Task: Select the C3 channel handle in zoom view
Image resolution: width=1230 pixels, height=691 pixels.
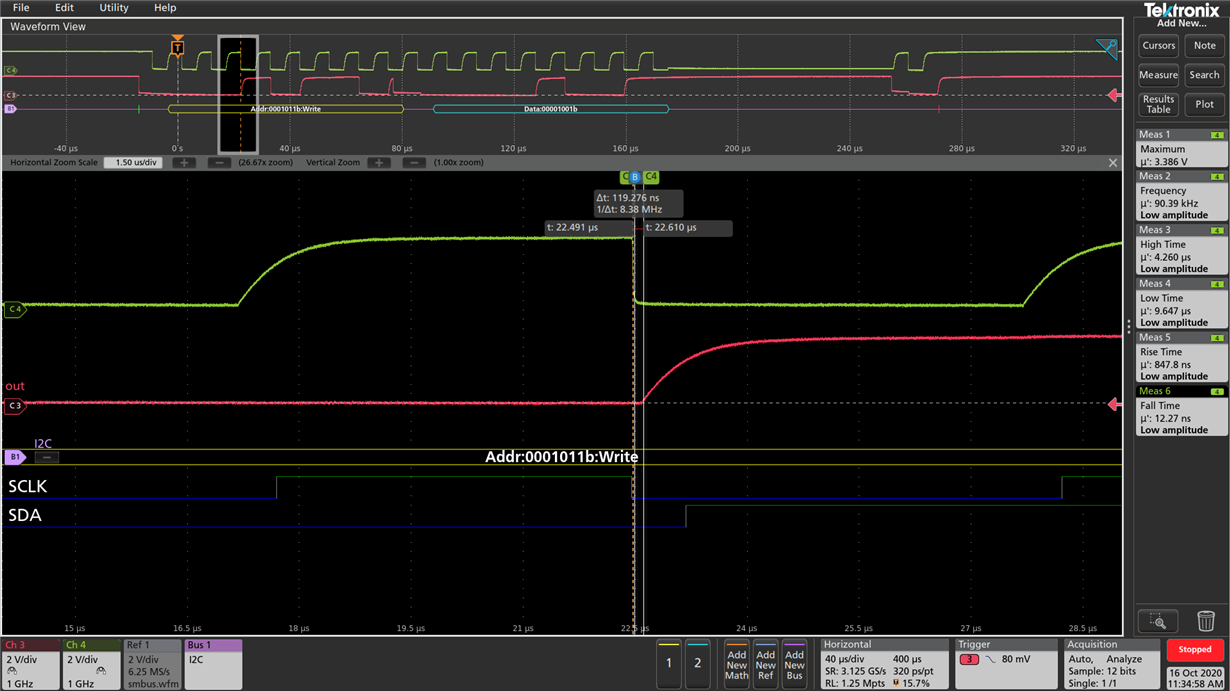Action: pos(14,405)
